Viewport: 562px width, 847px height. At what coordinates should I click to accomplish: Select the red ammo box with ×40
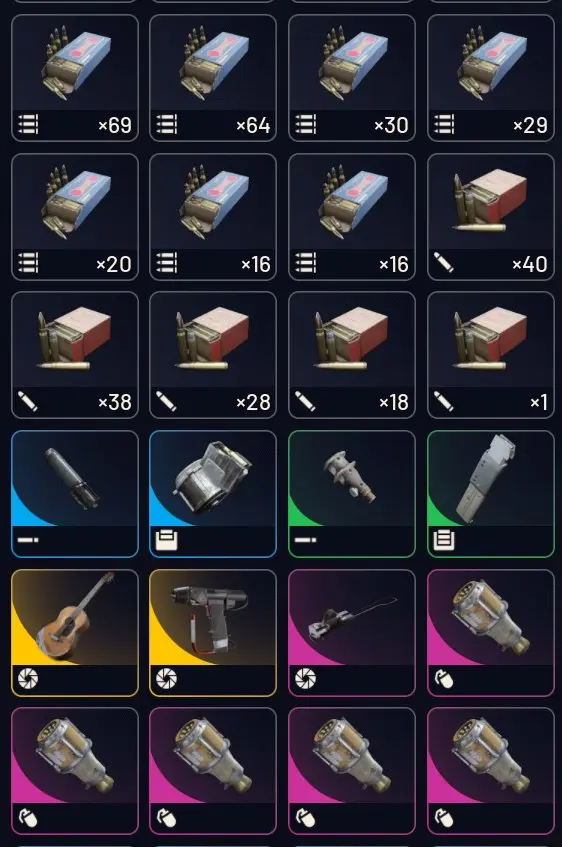[x=491, y=217]
